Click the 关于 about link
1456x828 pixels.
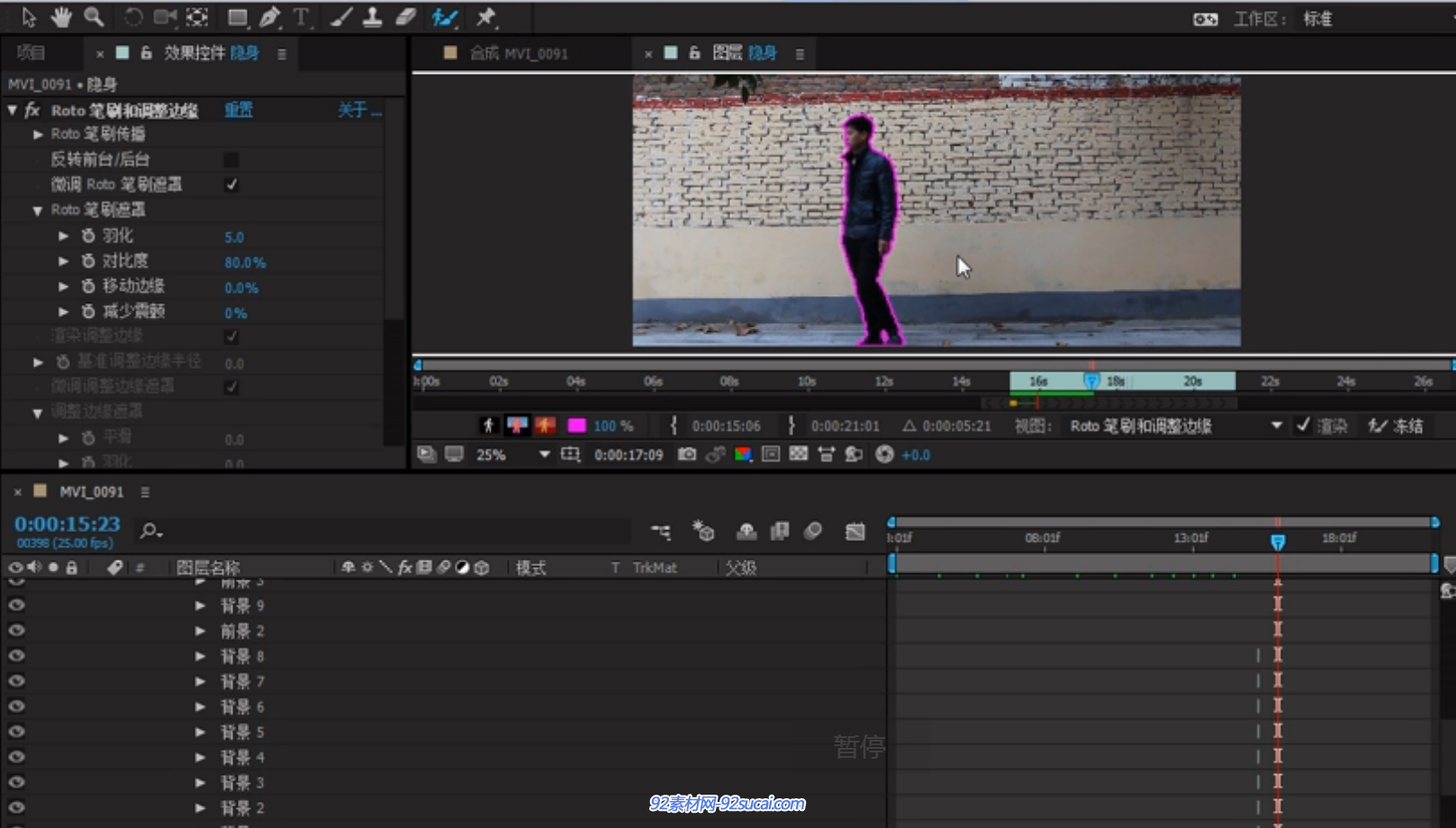pyautogui.click(x=358, y=110)
